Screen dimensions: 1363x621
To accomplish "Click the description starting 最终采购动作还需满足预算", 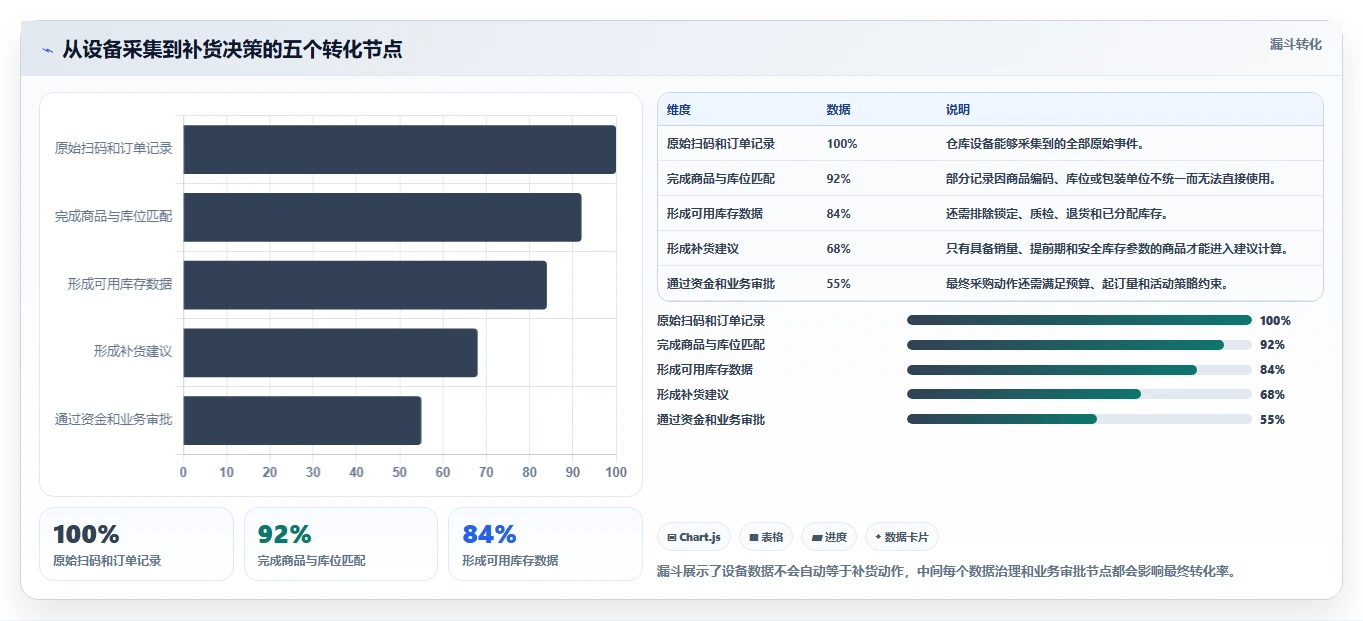I will point(1087,284).
